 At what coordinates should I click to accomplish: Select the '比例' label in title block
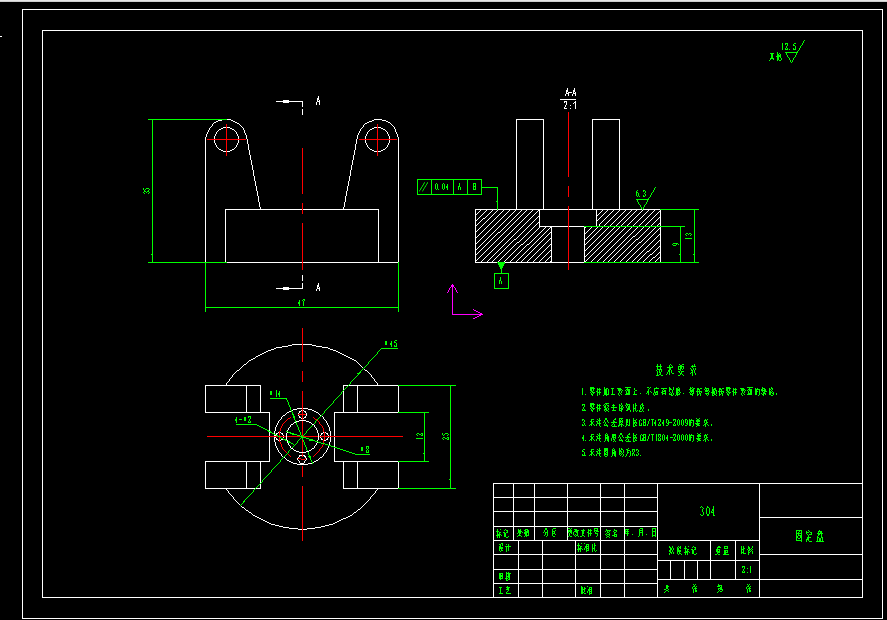(x=747, y=550)
